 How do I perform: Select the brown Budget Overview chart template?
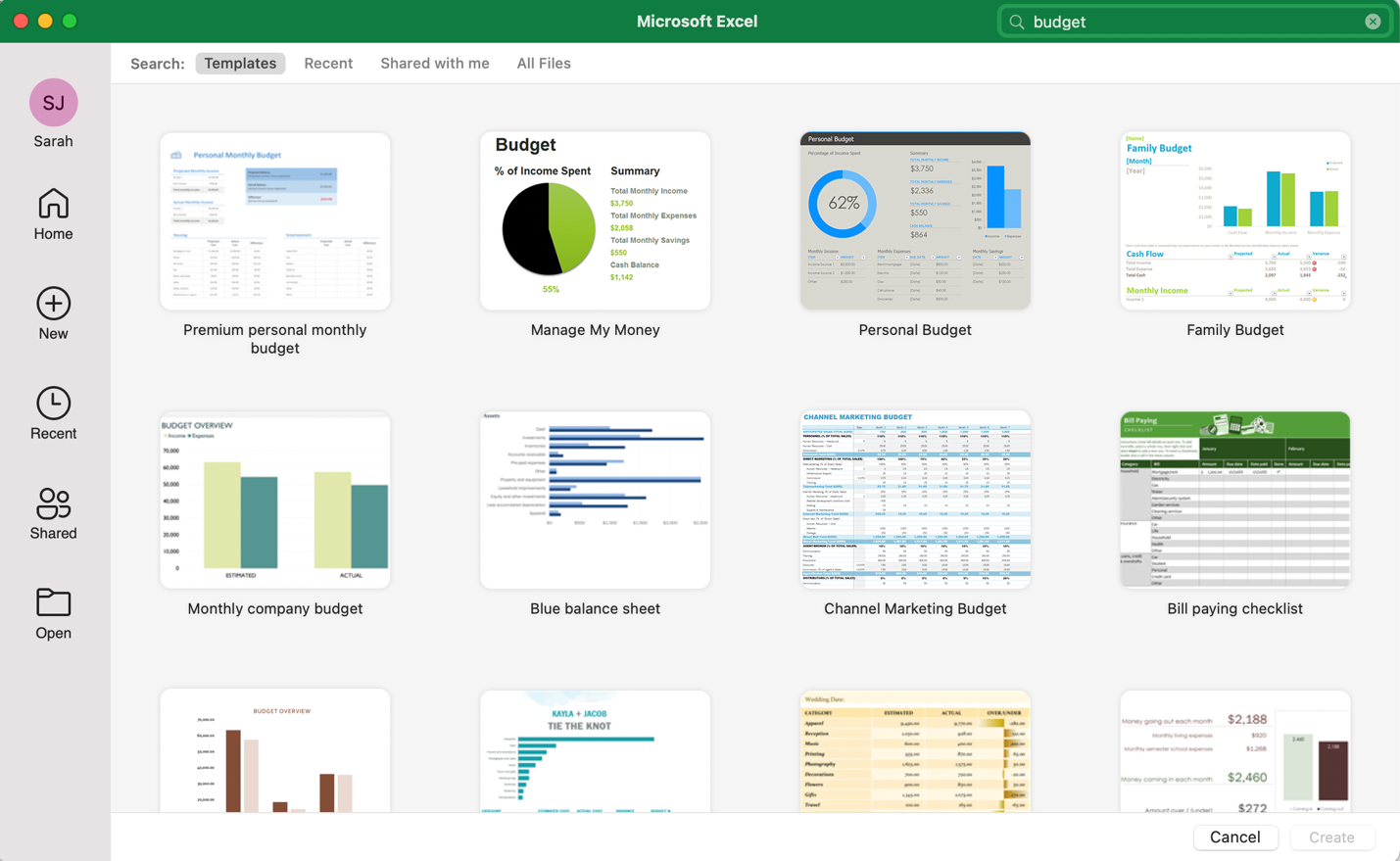[275, 751]
